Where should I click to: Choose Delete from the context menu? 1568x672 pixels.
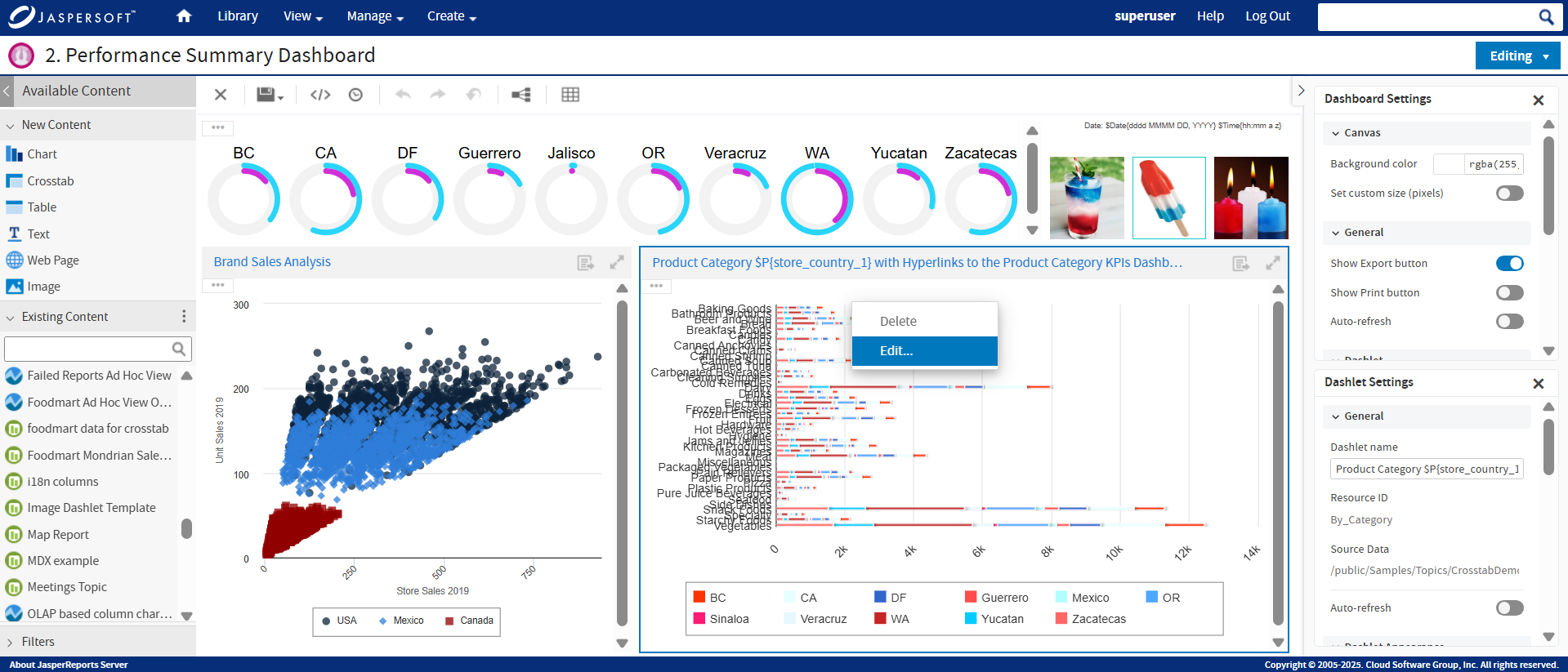point(925,322)
